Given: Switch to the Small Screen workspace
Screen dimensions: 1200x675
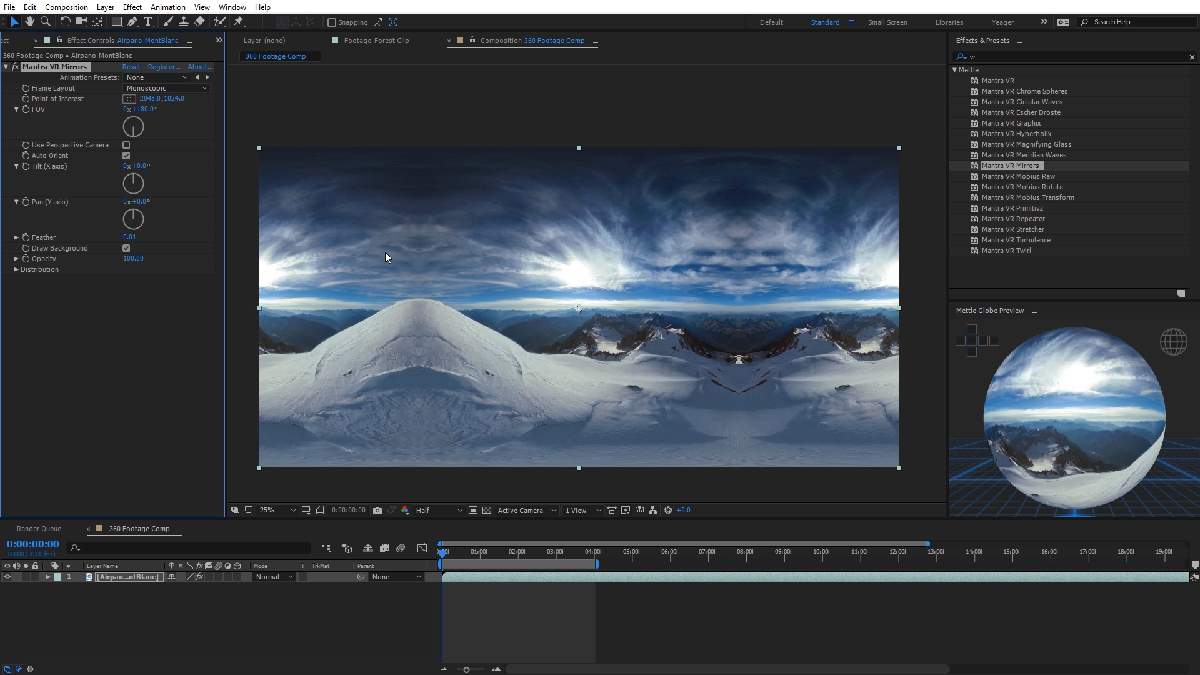Looking at the screenshot, I should 887,22.
